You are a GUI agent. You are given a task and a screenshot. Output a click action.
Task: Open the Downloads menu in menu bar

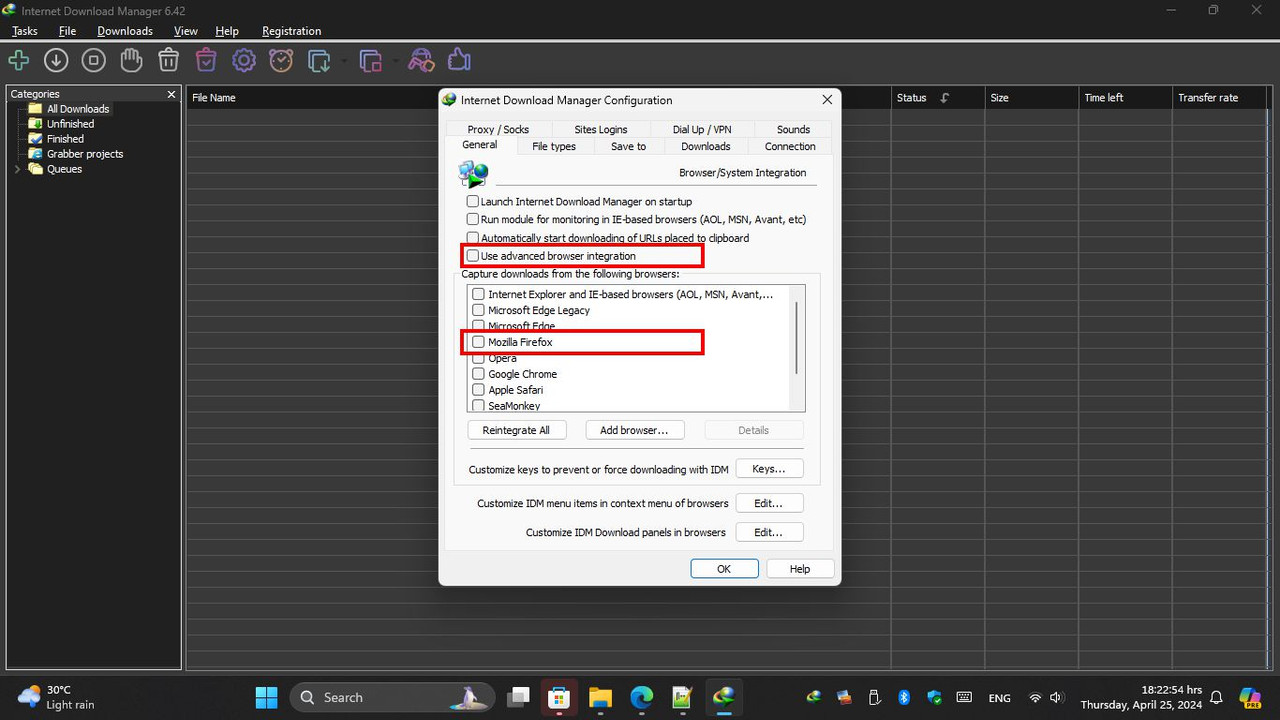coord(125,31)
